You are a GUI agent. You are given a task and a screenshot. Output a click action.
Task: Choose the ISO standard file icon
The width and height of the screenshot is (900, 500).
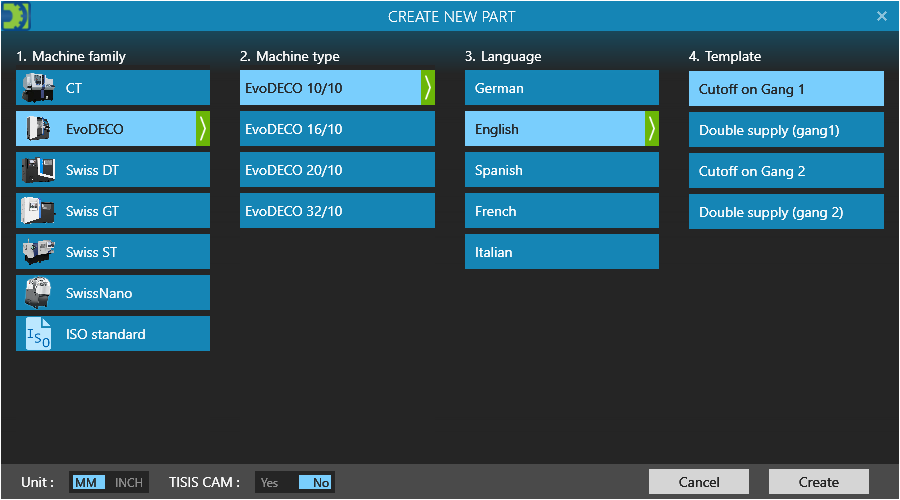click(x=39, y=334)
